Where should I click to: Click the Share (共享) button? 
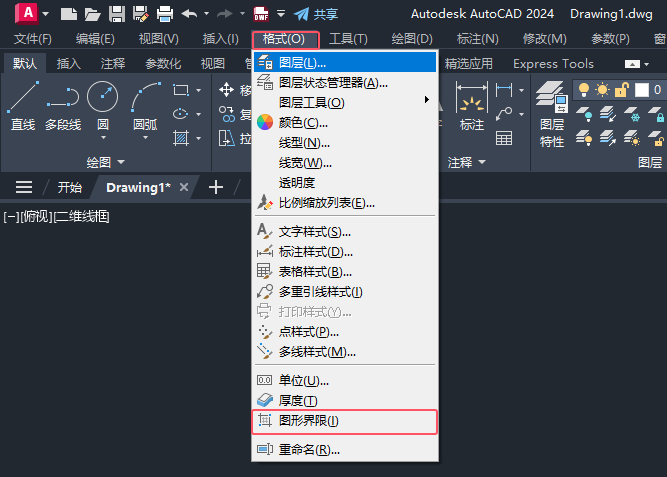(316, 14)
